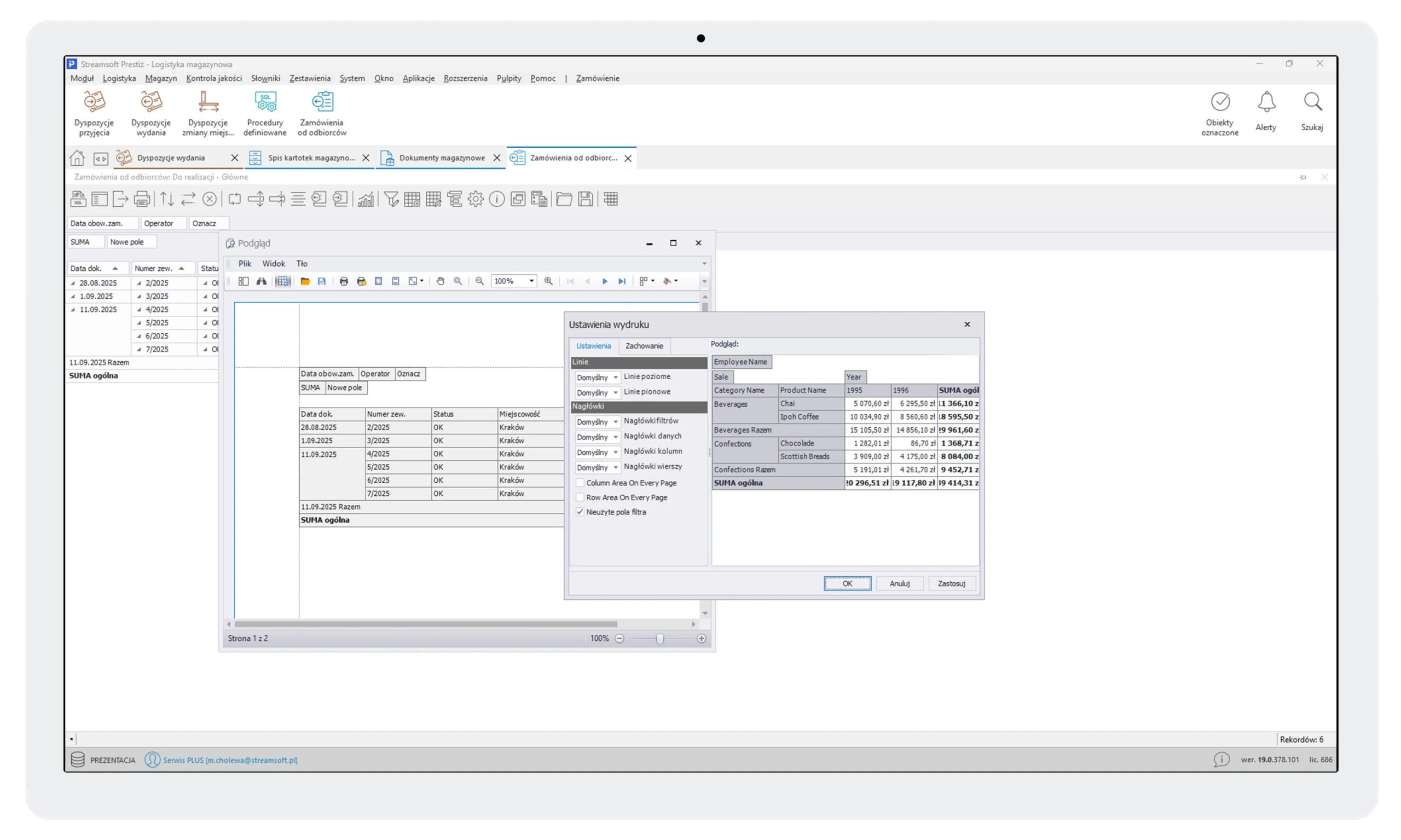
Task: Click the binoculars search icon in preview toolbar
Action: tap(261, 281)
